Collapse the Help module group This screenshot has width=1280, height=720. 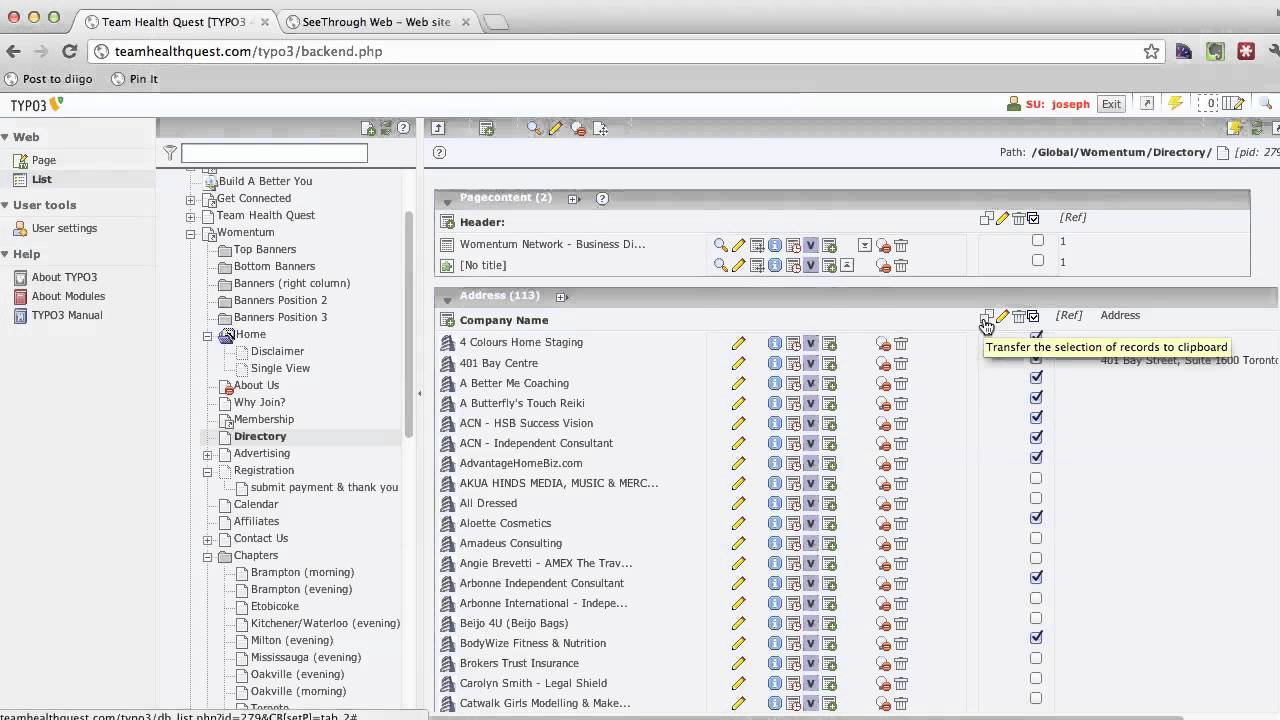pos(5,254)
